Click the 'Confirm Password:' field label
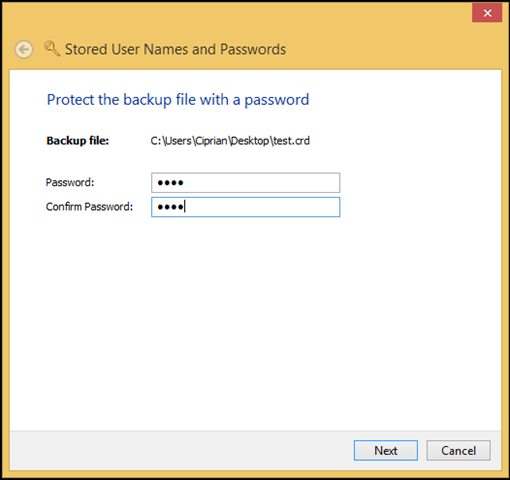Viewport: 510px width, 480px height. point(89,207)
